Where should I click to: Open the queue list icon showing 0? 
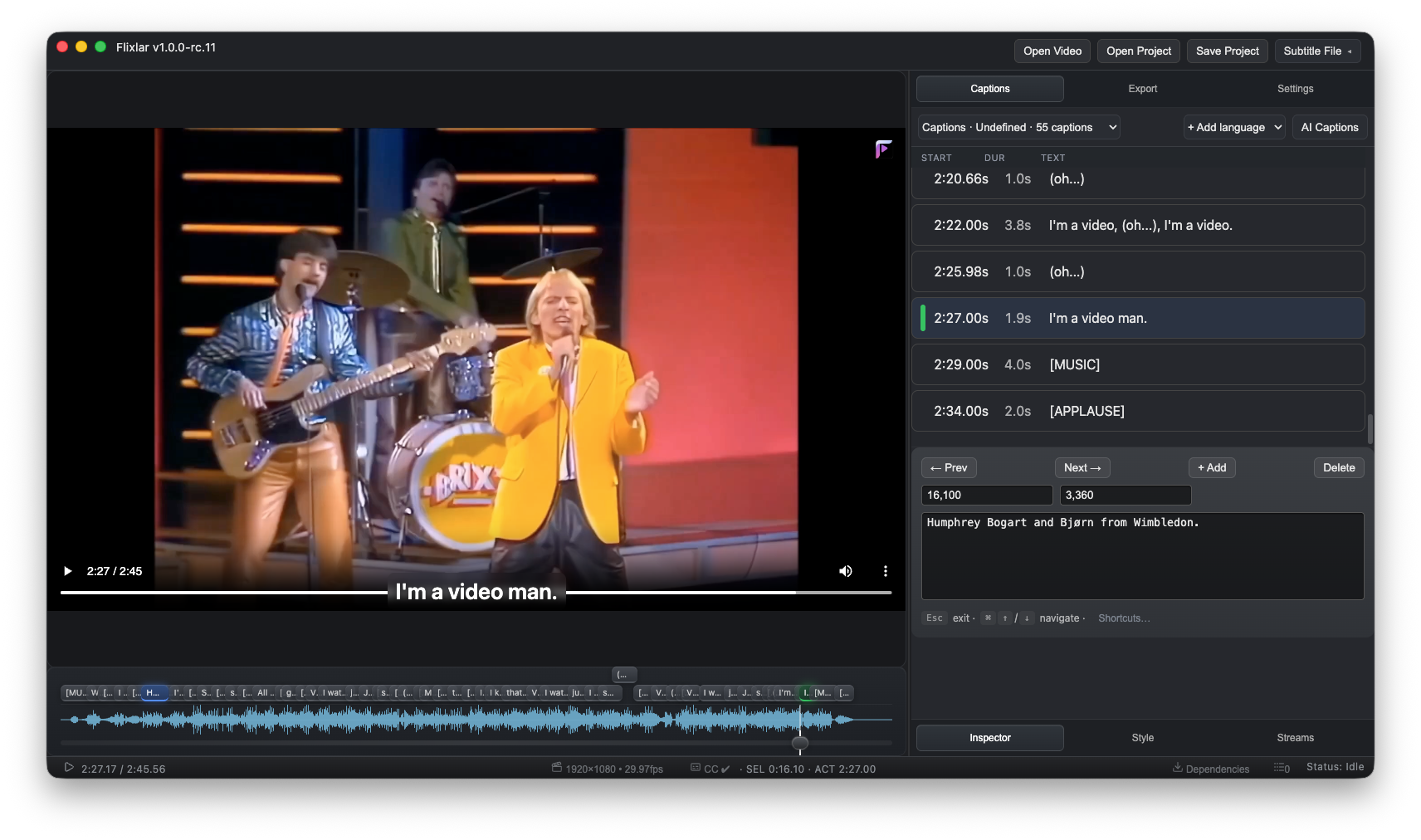(x=1282, y=768)
